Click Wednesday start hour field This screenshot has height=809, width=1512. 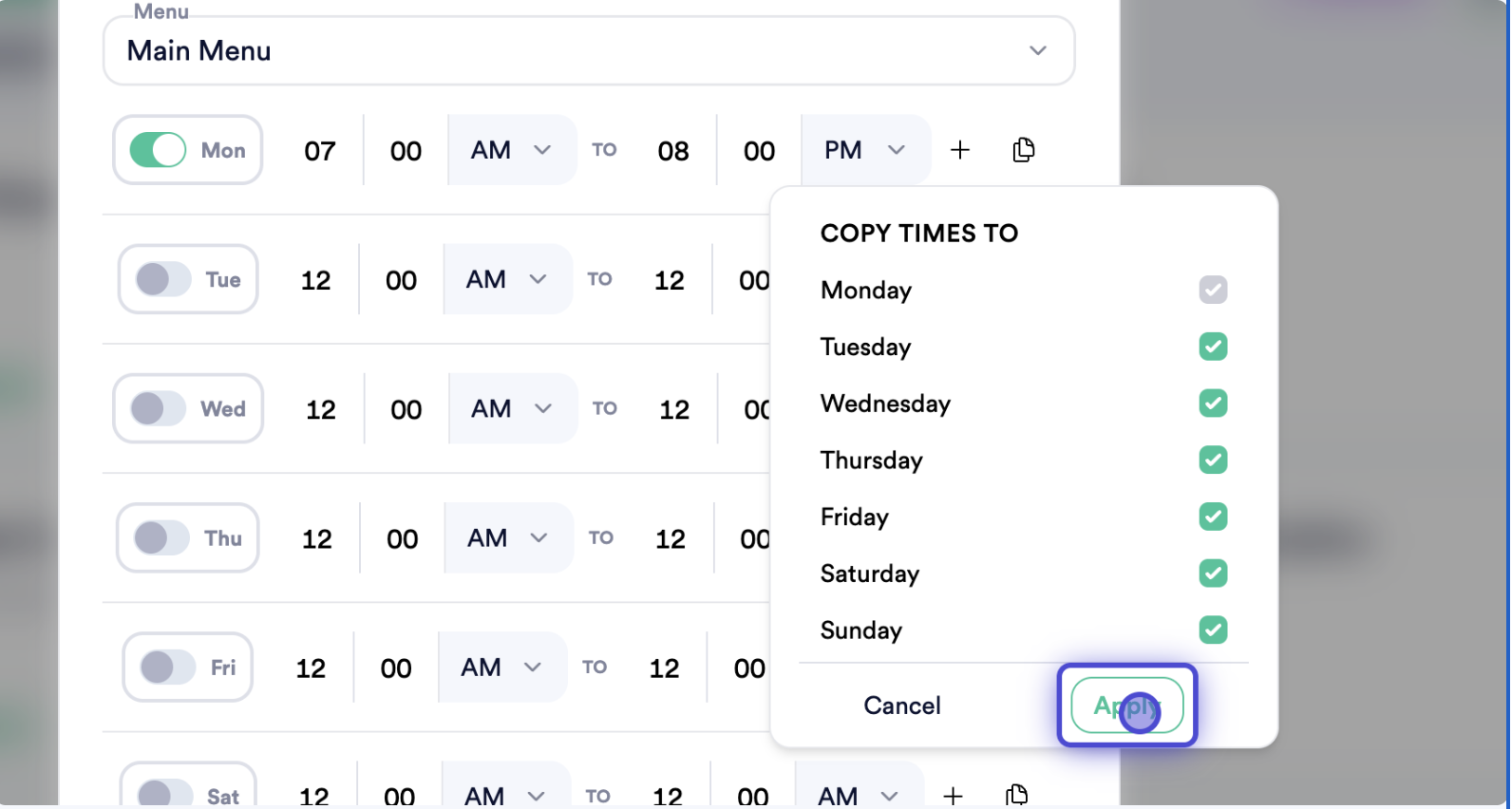321,409
